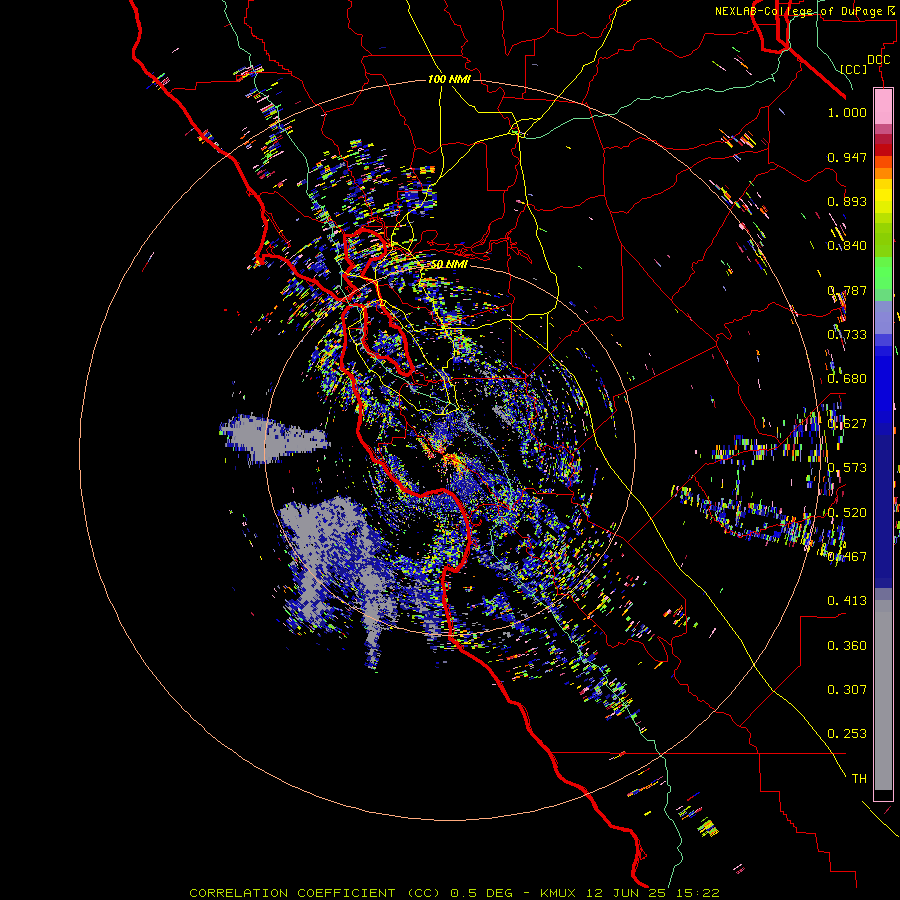The image size is (900, 900).
Task: Select the 0.627 scale value
Action: click(x=847, y=424)
